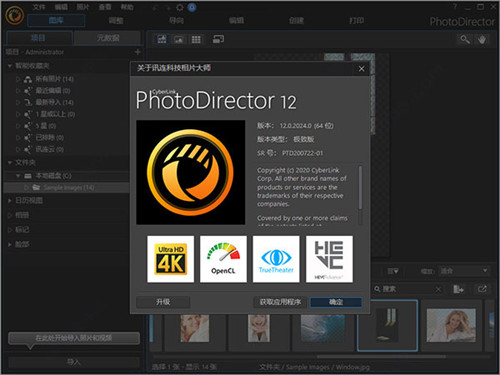Select the 已排除 (0) collection
Screen dimensions: 500x375
point(50,138)
